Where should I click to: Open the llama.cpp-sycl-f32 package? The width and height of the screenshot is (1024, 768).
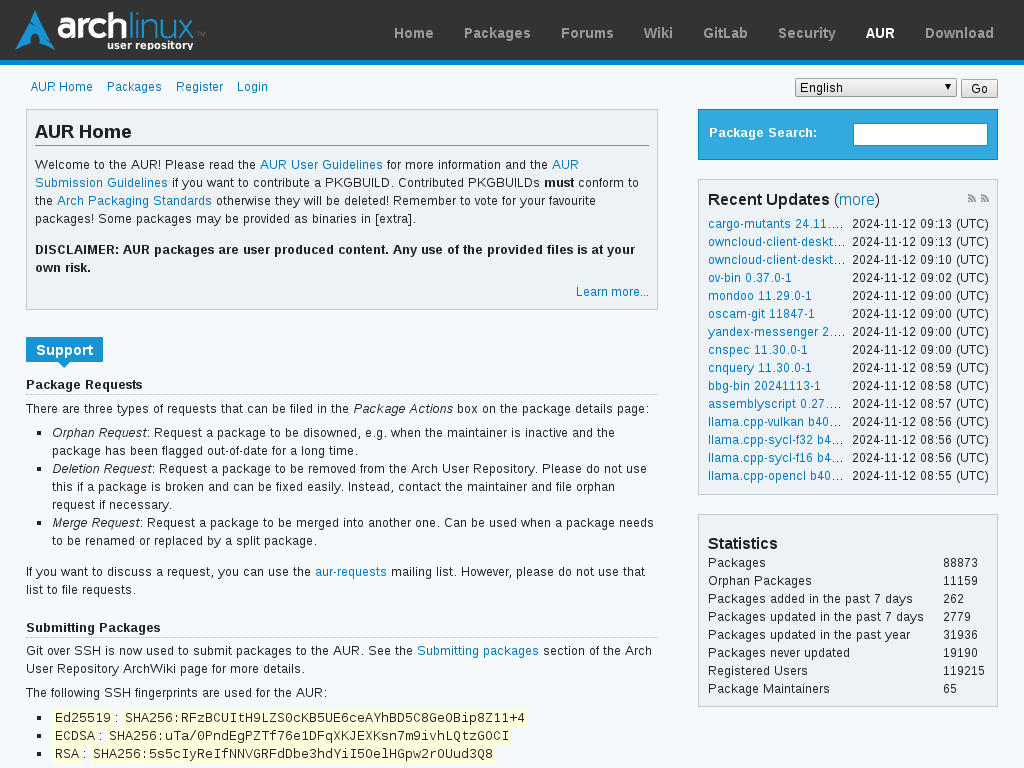[776, 440]
